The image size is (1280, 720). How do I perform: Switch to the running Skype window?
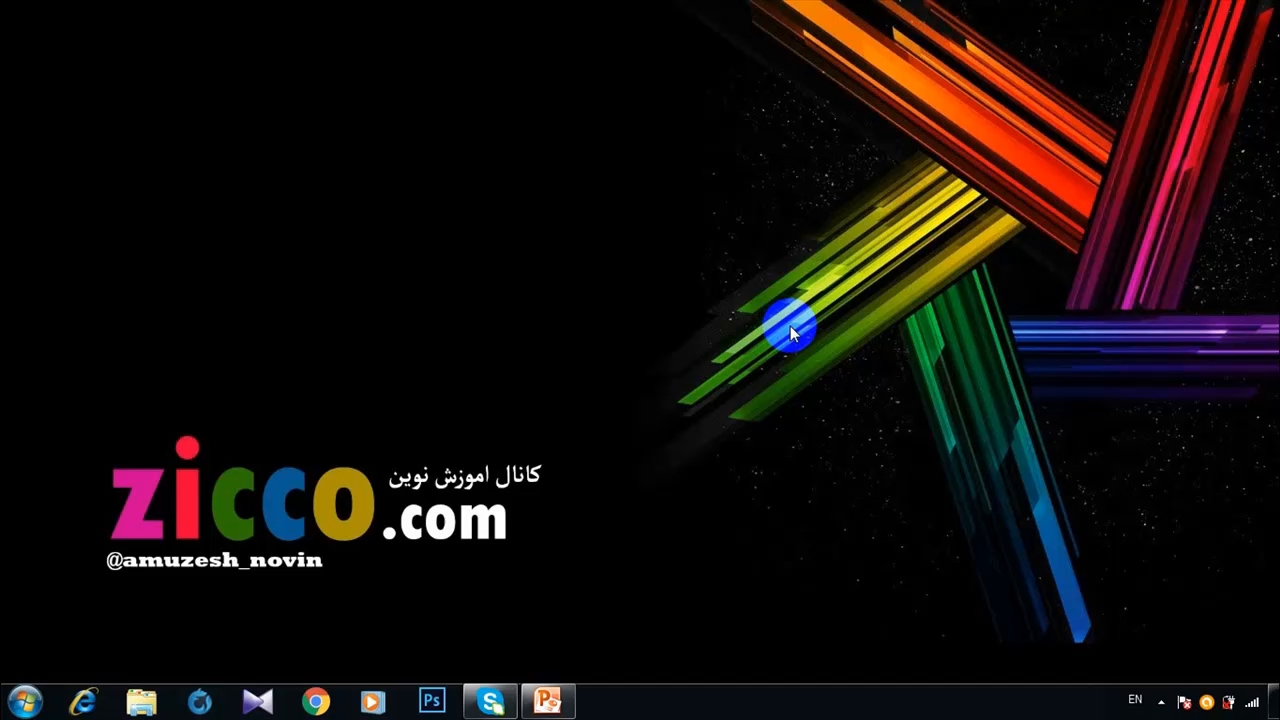pos(490,701)
